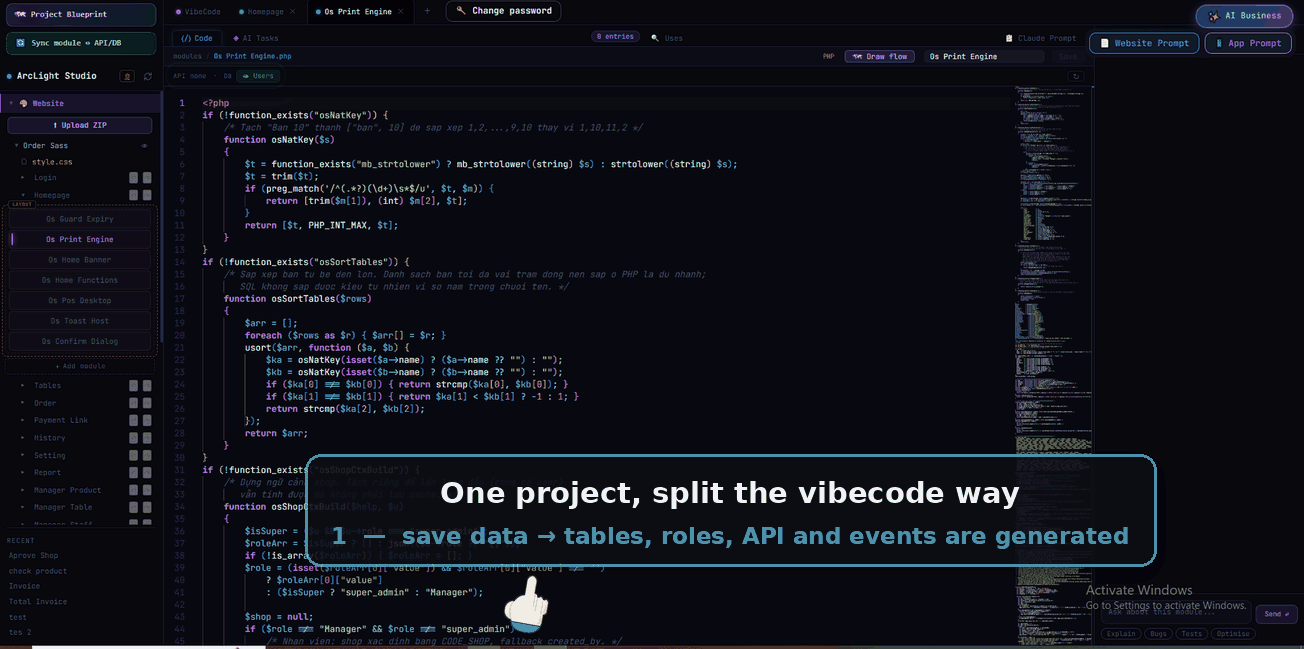Expand the History module
Screen dimensions: 1304x649
(23, 438)
